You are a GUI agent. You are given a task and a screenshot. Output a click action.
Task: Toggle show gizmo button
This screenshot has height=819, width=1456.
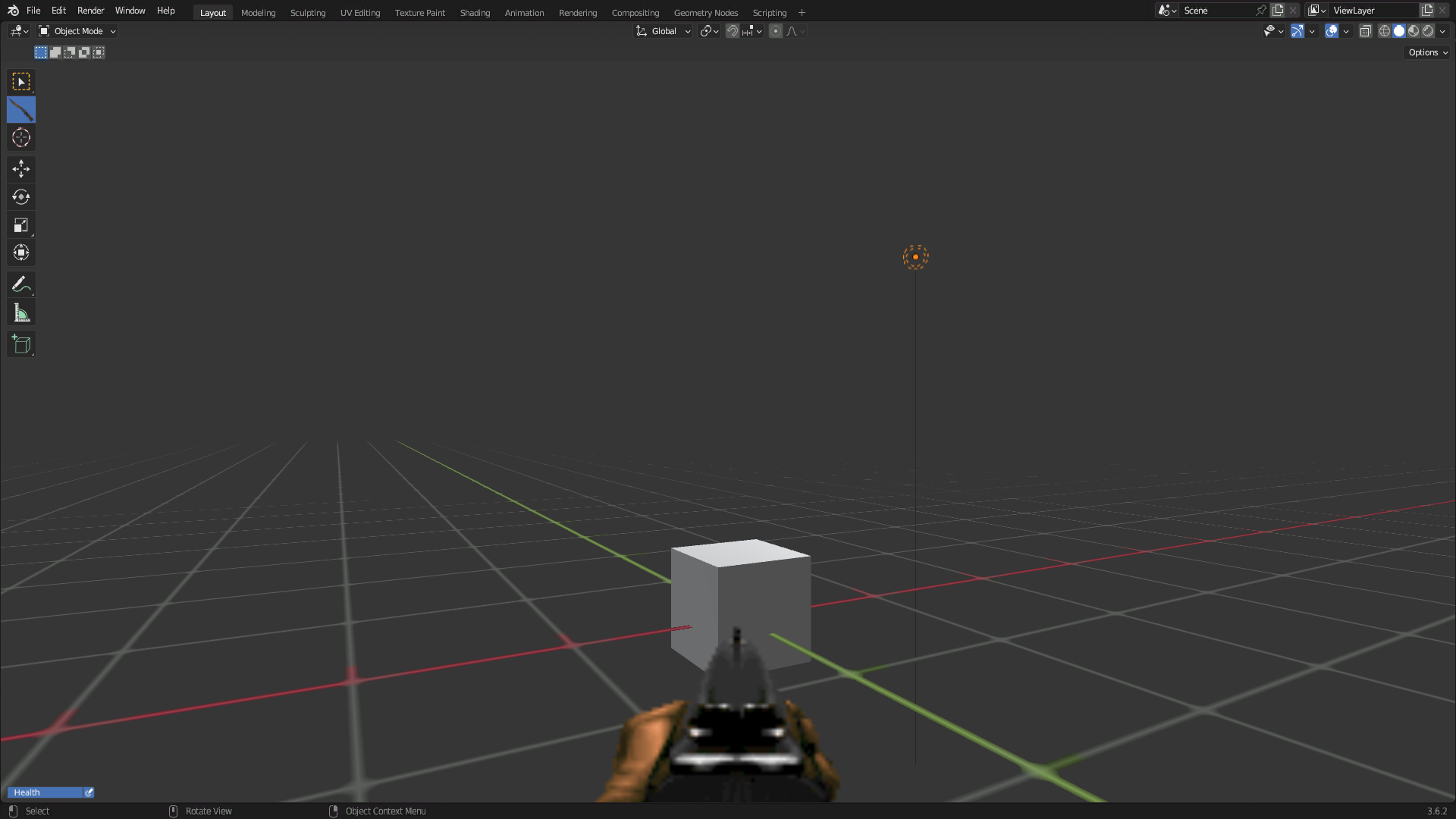[x=1298, y=31]
